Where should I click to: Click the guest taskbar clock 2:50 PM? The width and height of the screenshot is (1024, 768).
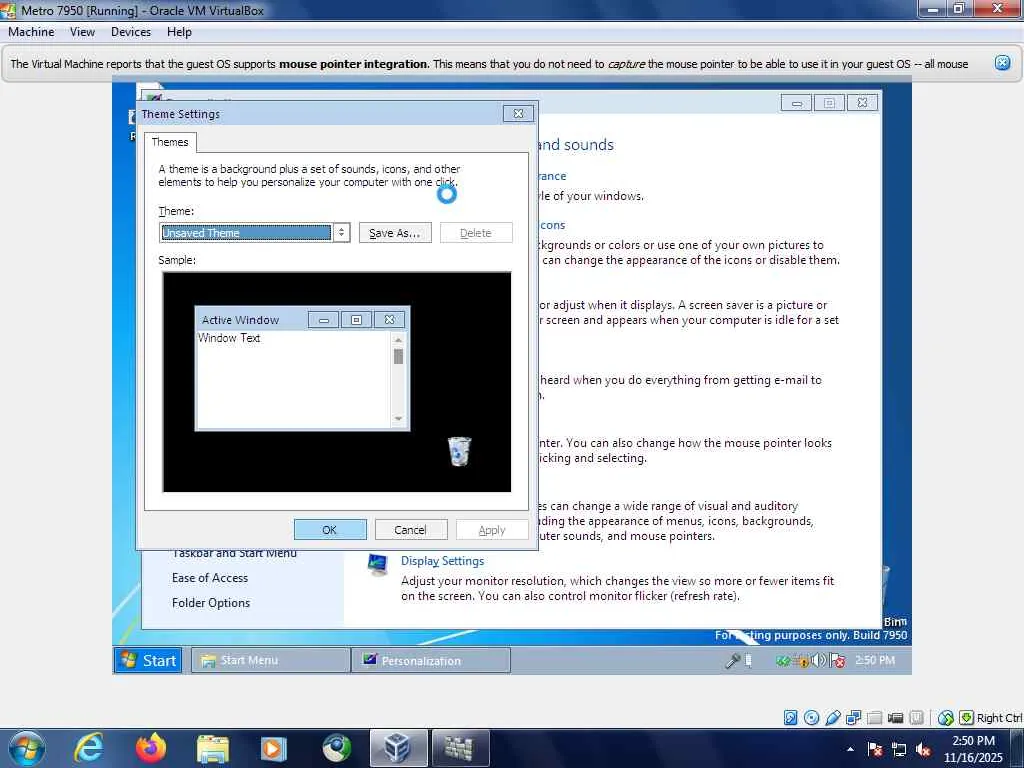pos(875,660)
